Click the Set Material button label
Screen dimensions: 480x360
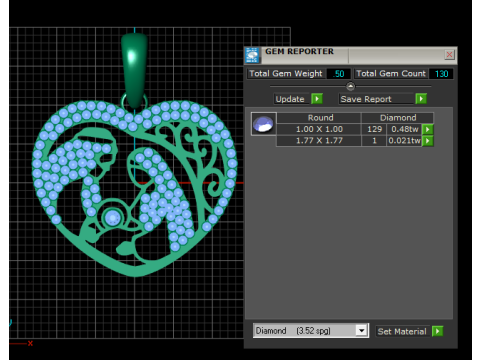402,331
